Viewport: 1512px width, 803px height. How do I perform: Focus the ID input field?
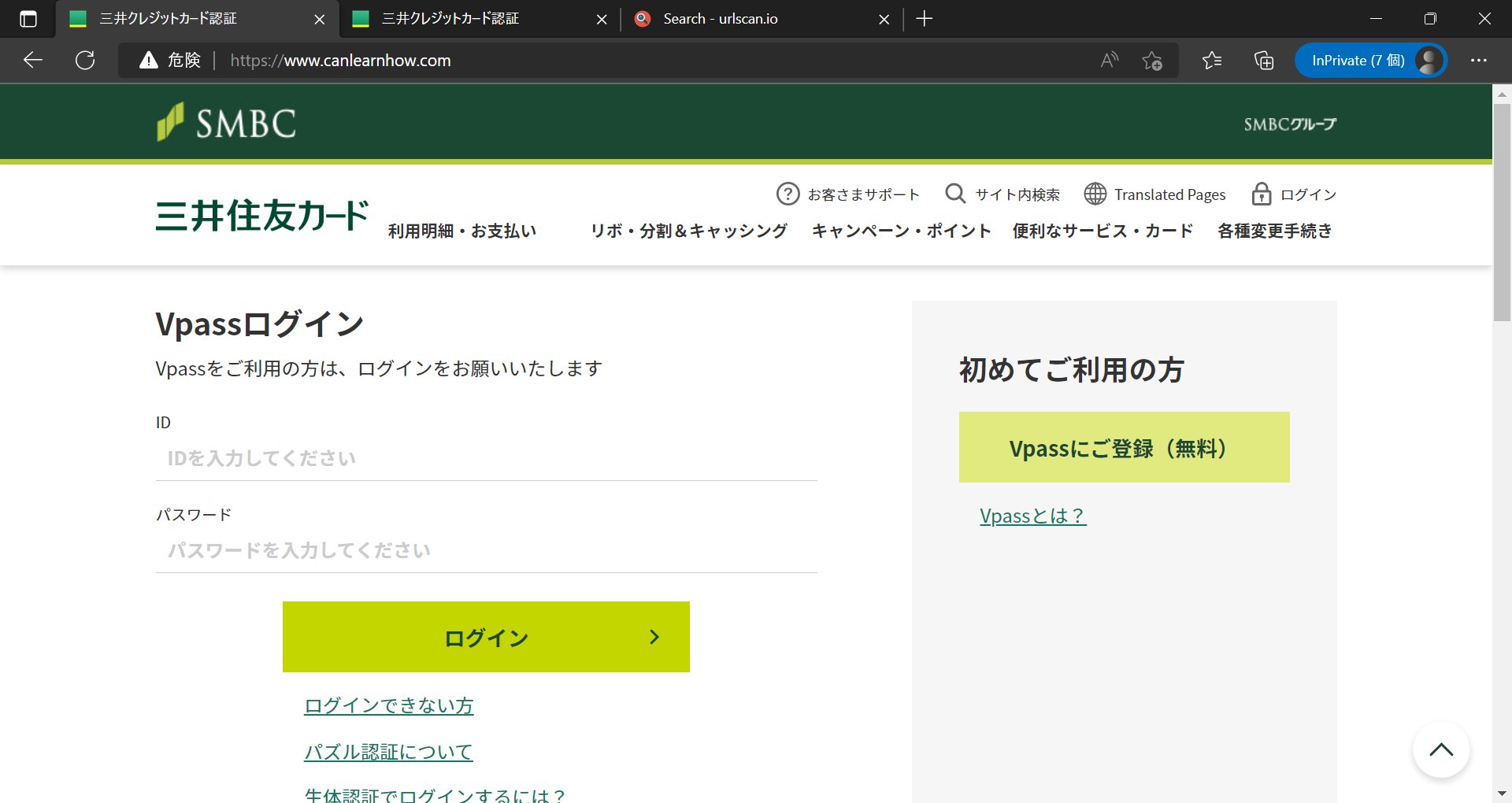point(487,458)
